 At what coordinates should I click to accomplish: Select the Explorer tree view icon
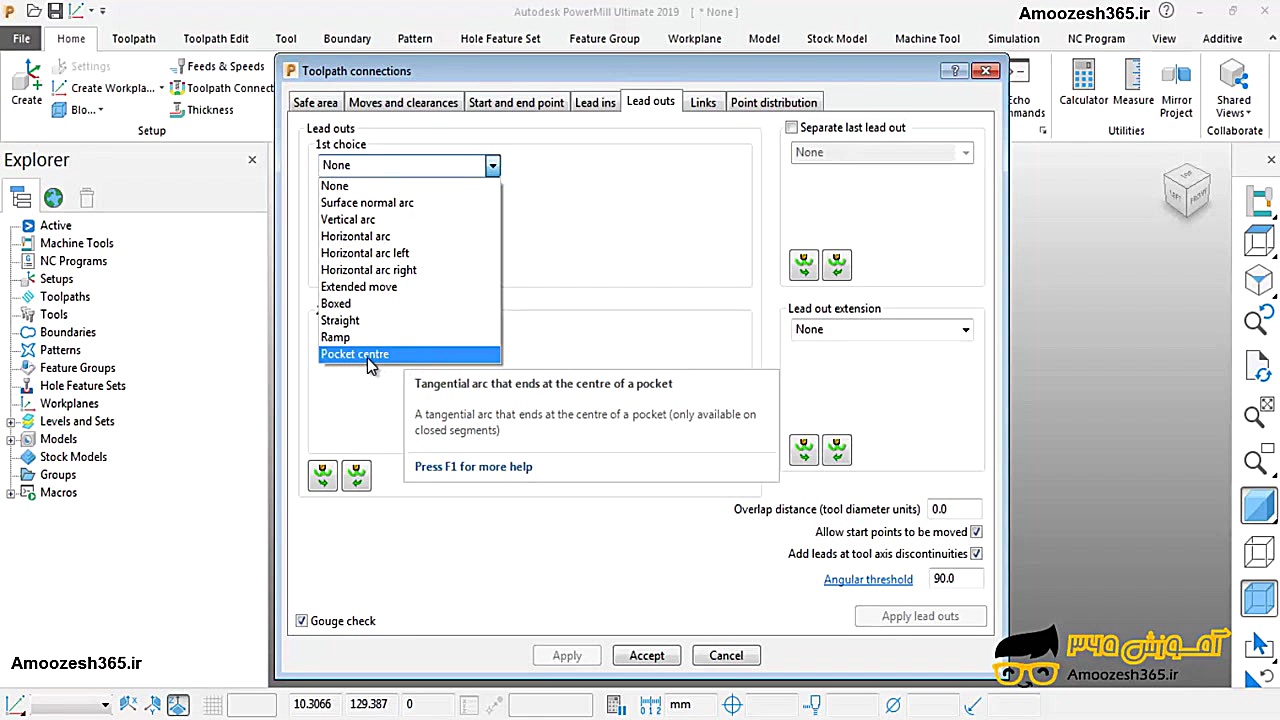click(x=20, y=198)
